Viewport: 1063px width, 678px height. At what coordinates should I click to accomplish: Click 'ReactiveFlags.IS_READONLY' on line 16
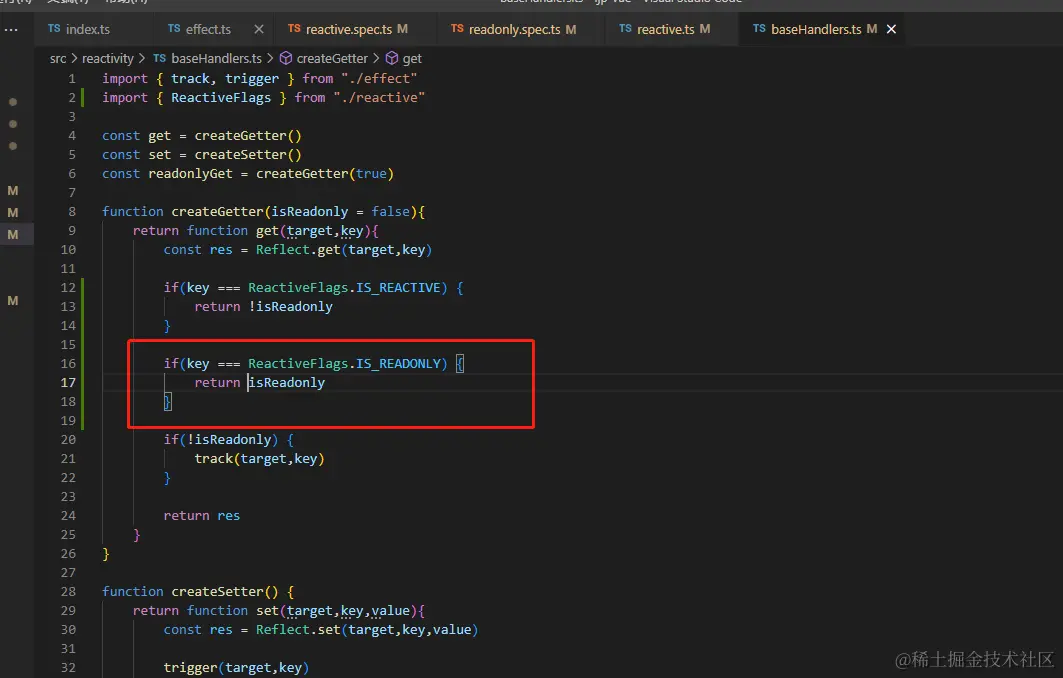(344, 363)
